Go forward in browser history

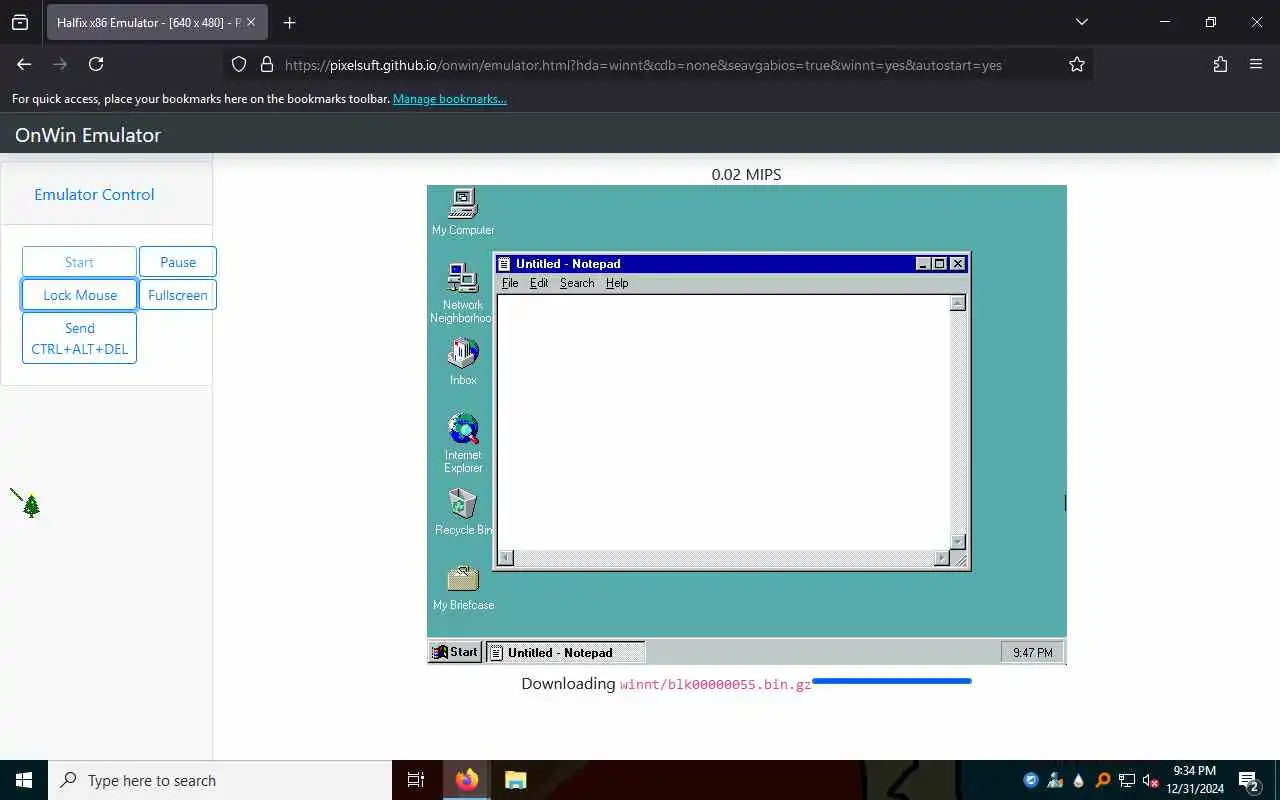[x=60, y=64]
